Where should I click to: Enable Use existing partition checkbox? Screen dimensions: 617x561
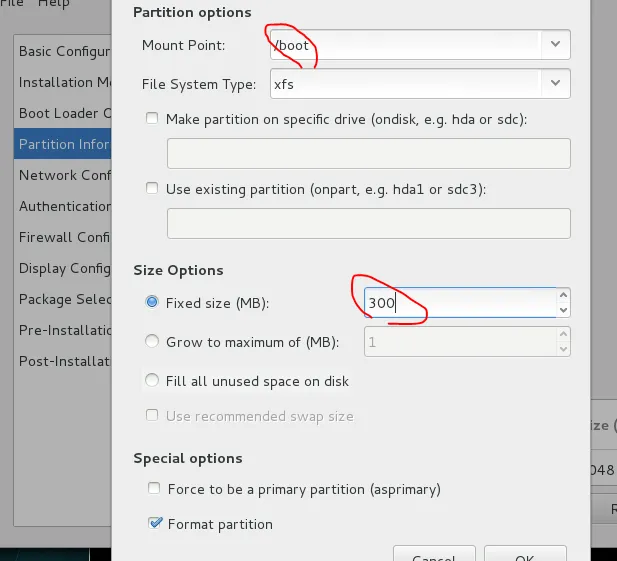point(152,188)
